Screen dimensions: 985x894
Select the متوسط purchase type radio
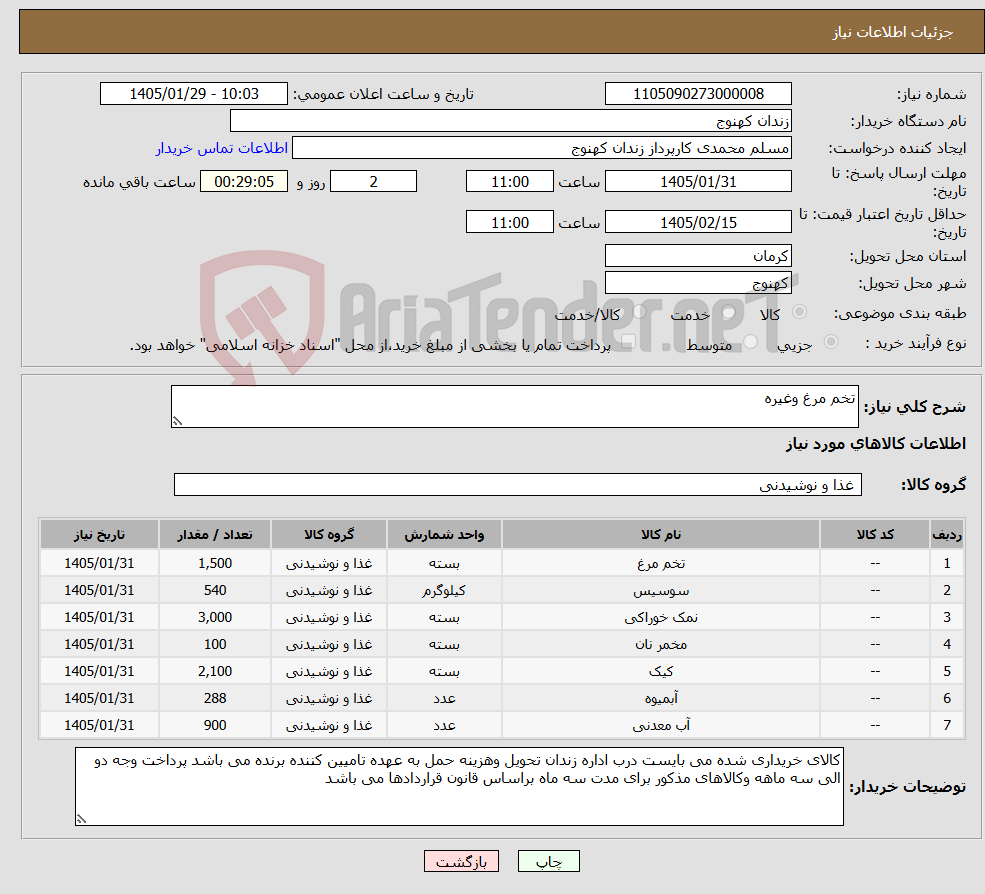750,342
